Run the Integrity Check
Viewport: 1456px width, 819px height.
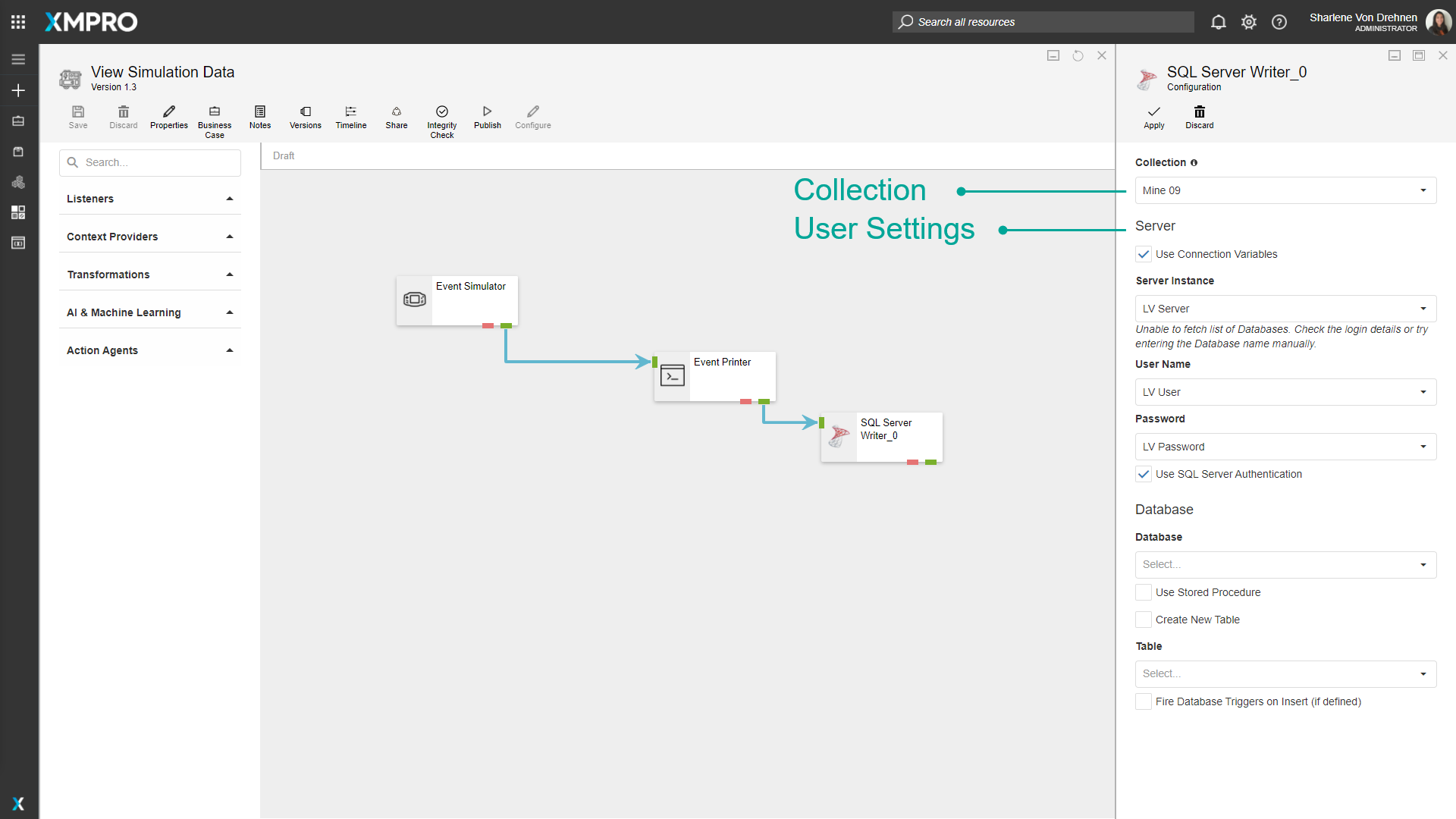pyautogui.click(x=441, y=112)
